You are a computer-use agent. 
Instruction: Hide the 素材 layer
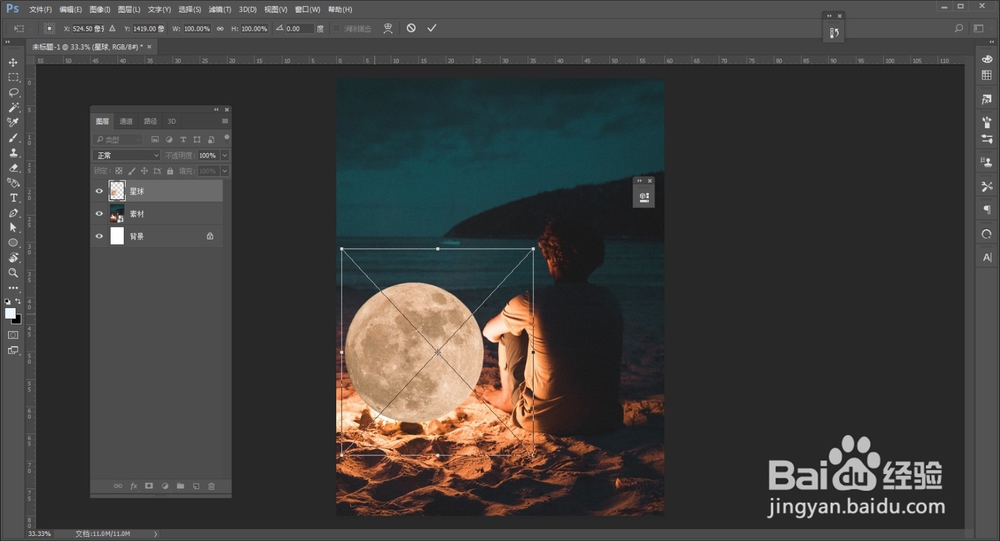pyautogui.click(x=99, y=214)
